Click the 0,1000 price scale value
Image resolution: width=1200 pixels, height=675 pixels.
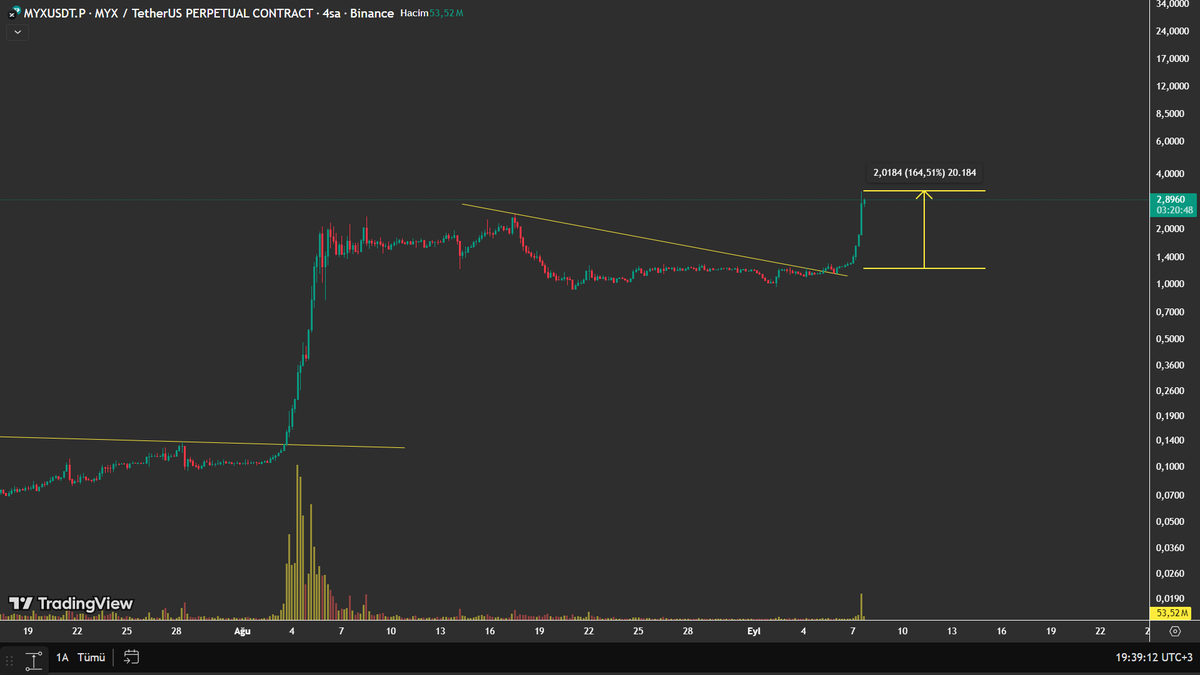pos(1170,467)
